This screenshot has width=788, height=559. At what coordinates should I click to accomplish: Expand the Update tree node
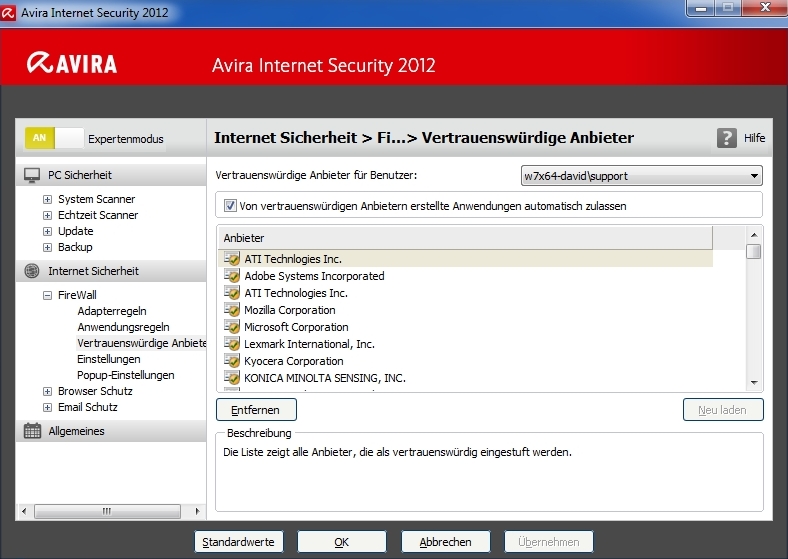[x=47, y=232]
